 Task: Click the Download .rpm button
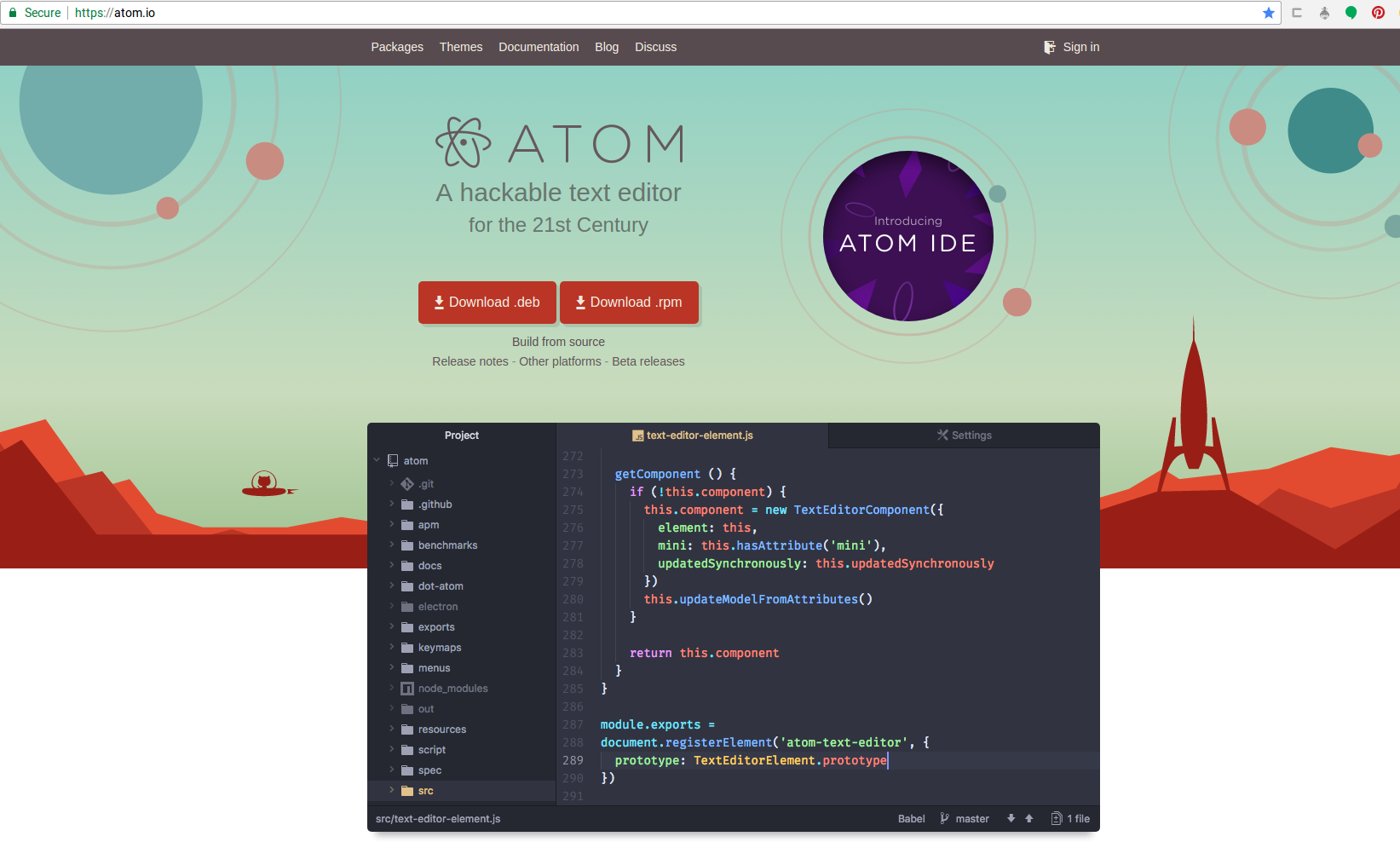coord(629,303)
